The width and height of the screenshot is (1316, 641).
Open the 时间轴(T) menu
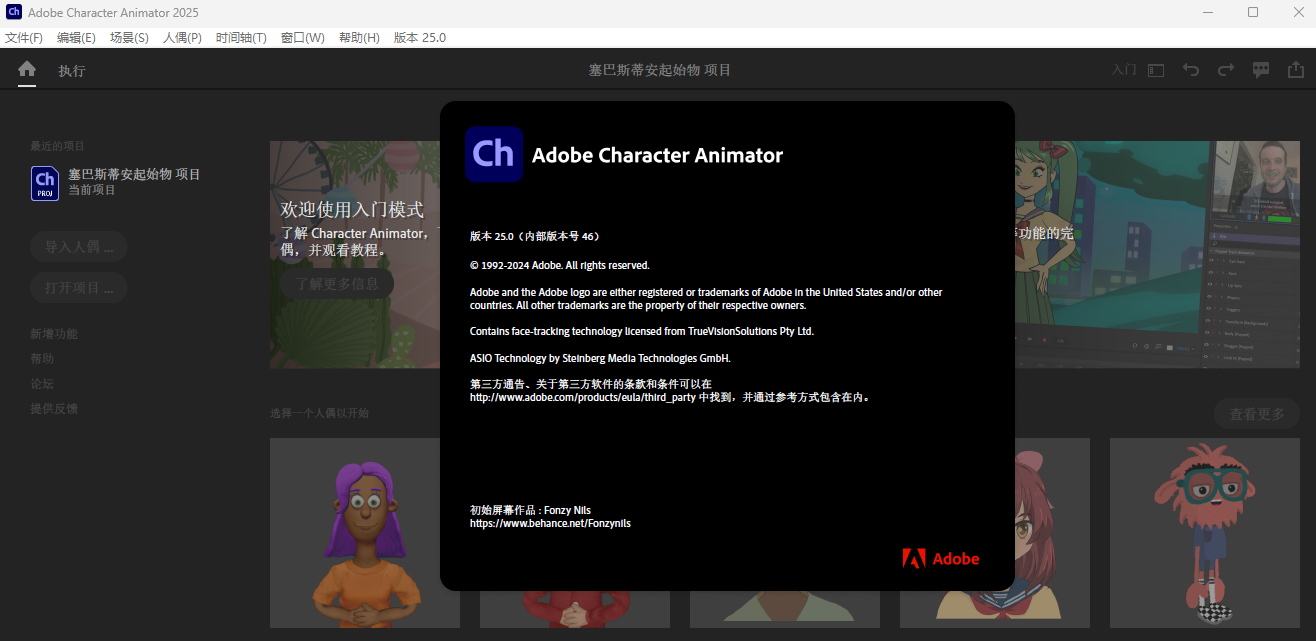click(241, 38)
